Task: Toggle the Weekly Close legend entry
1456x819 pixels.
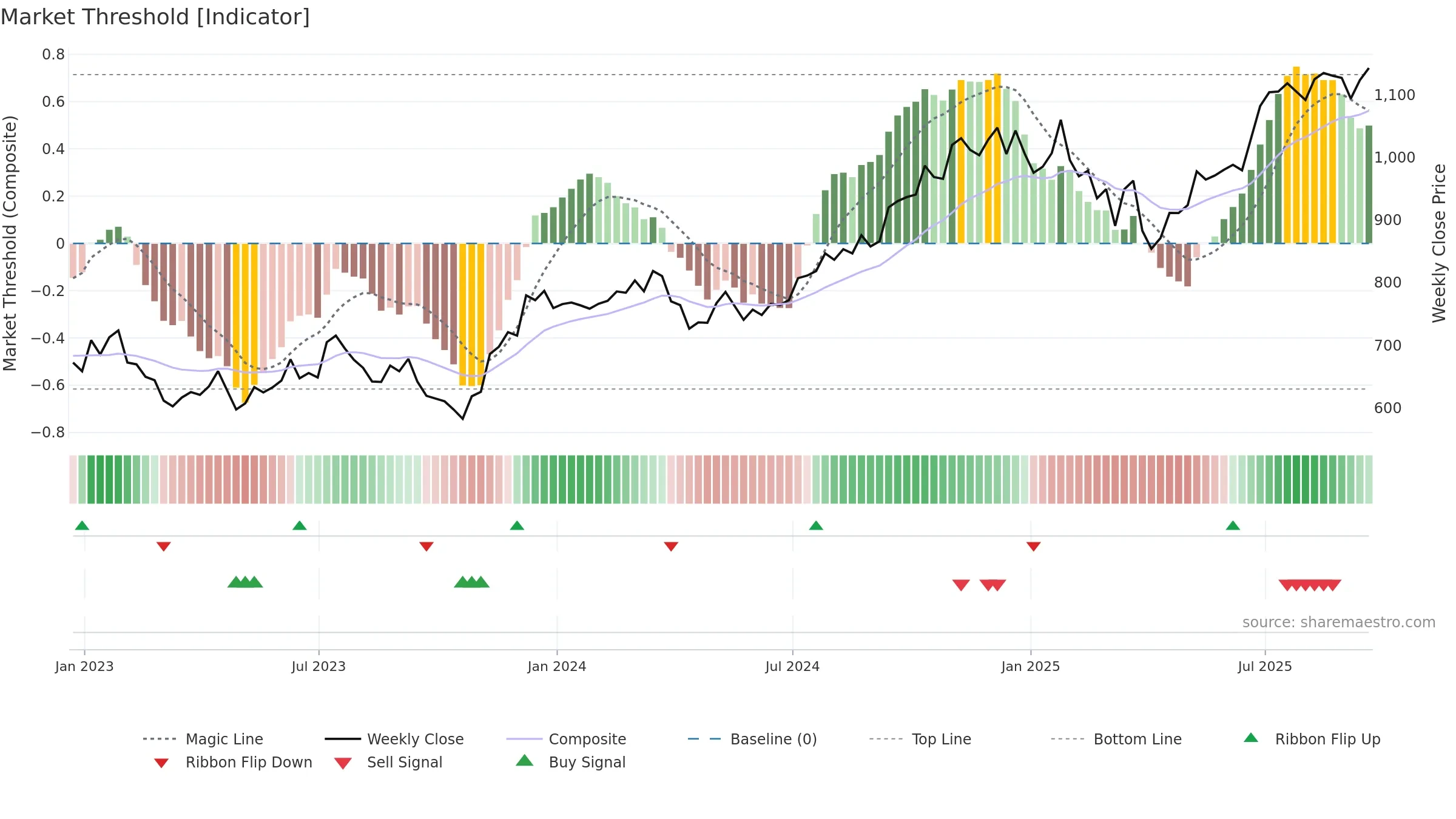Action: pos(394,739)
